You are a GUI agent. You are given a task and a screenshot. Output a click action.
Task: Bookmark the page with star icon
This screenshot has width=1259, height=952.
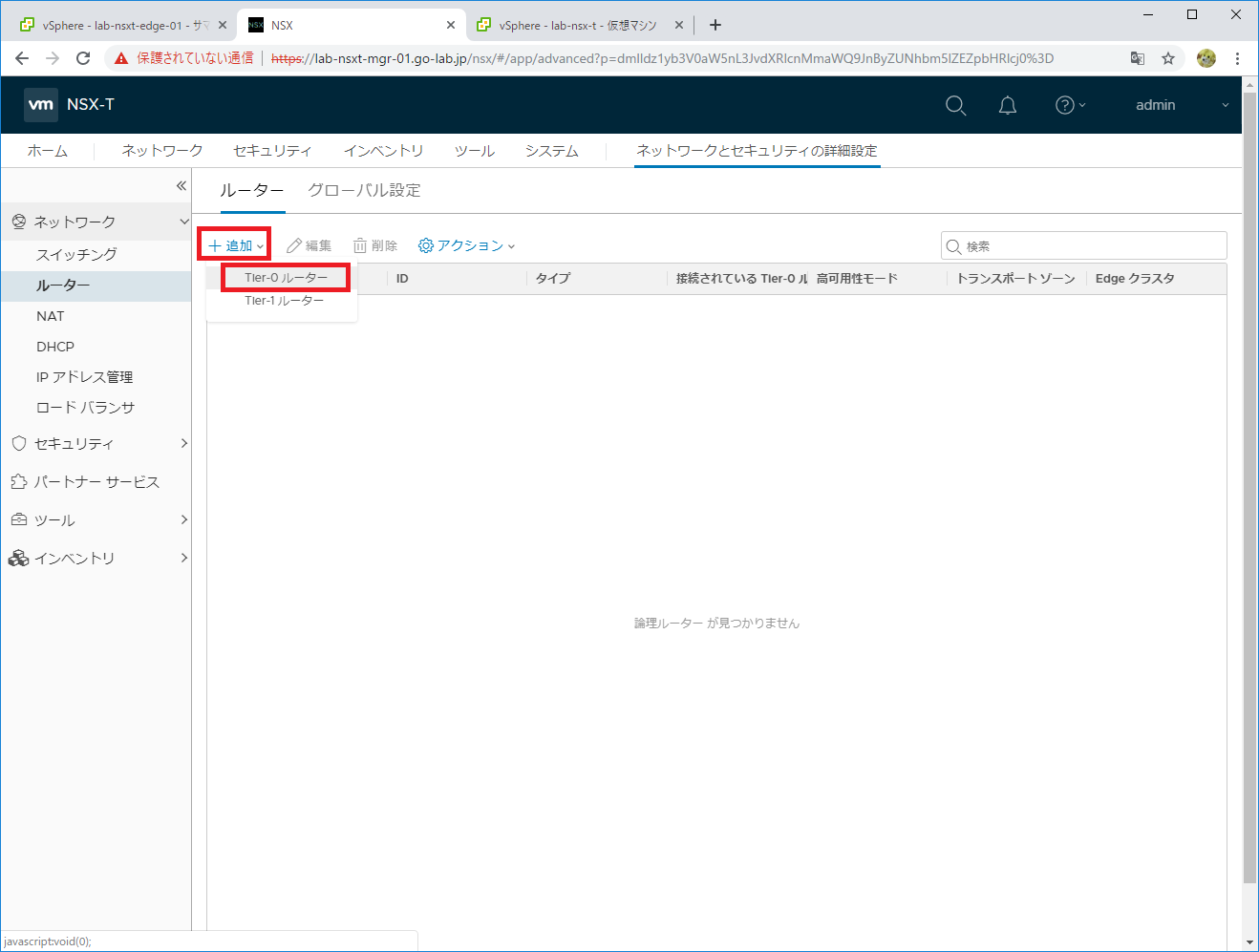tap(1168, 58)
